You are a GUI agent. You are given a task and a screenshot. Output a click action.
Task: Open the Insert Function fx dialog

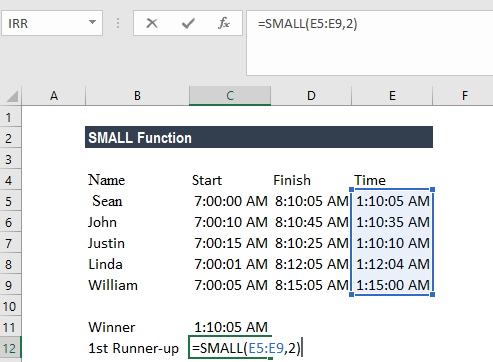tap(224, 23)
